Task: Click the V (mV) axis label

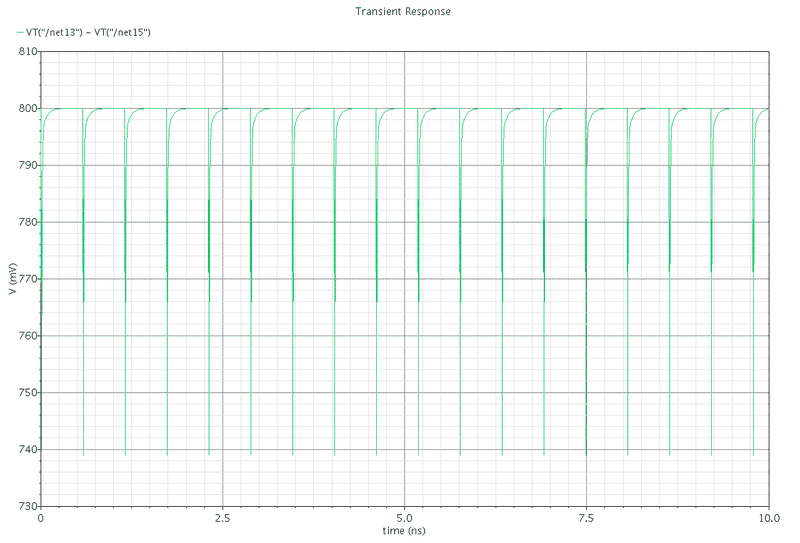Action: [x=13, y=279]
